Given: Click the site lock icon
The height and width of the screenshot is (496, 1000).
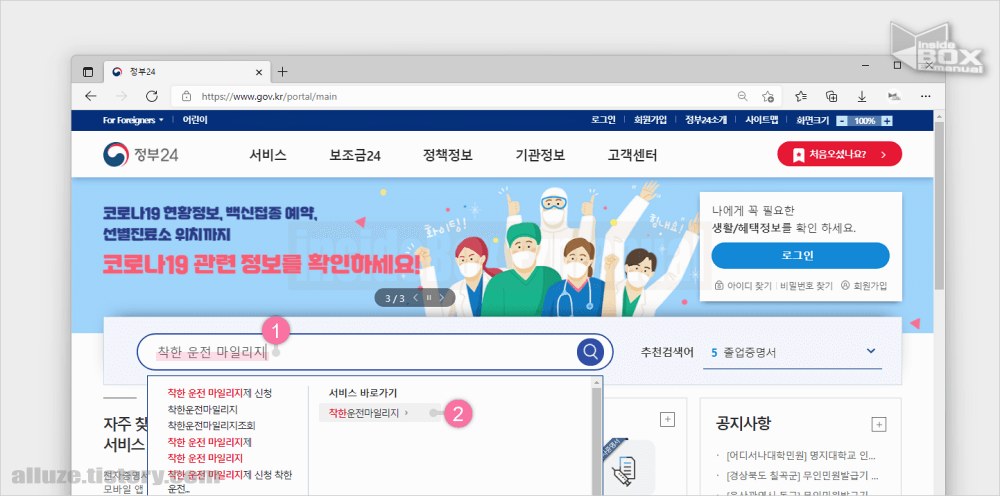Looking at the screenshot, I should (x=186, y=97).
